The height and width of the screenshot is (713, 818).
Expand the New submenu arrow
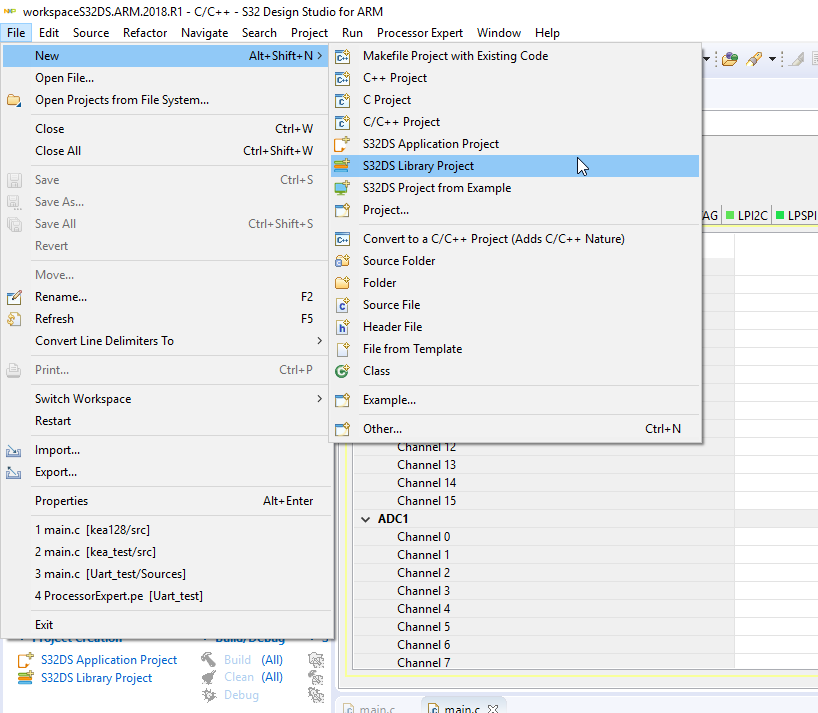point(319,56)
